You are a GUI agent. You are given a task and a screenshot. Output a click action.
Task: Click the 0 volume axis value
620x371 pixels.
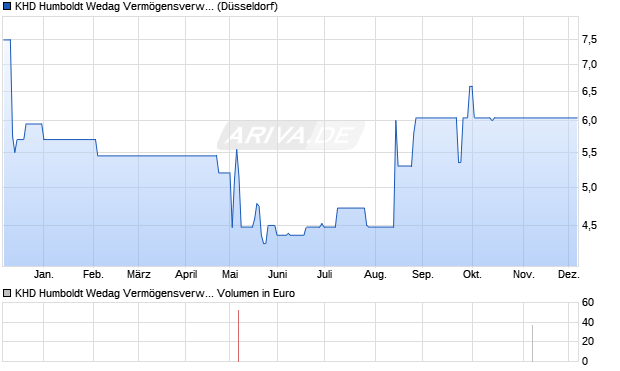(x=585, y=361)
